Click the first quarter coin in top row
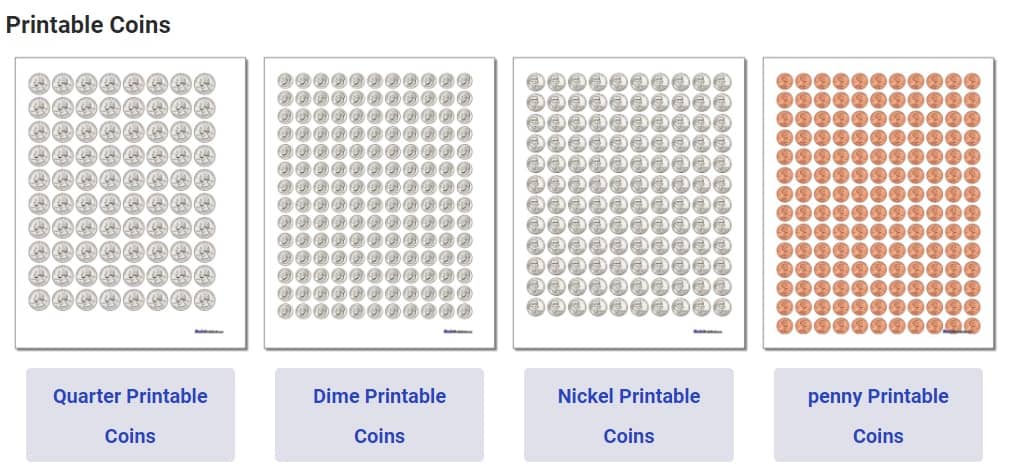1015x472 pixels. point(39,84)
